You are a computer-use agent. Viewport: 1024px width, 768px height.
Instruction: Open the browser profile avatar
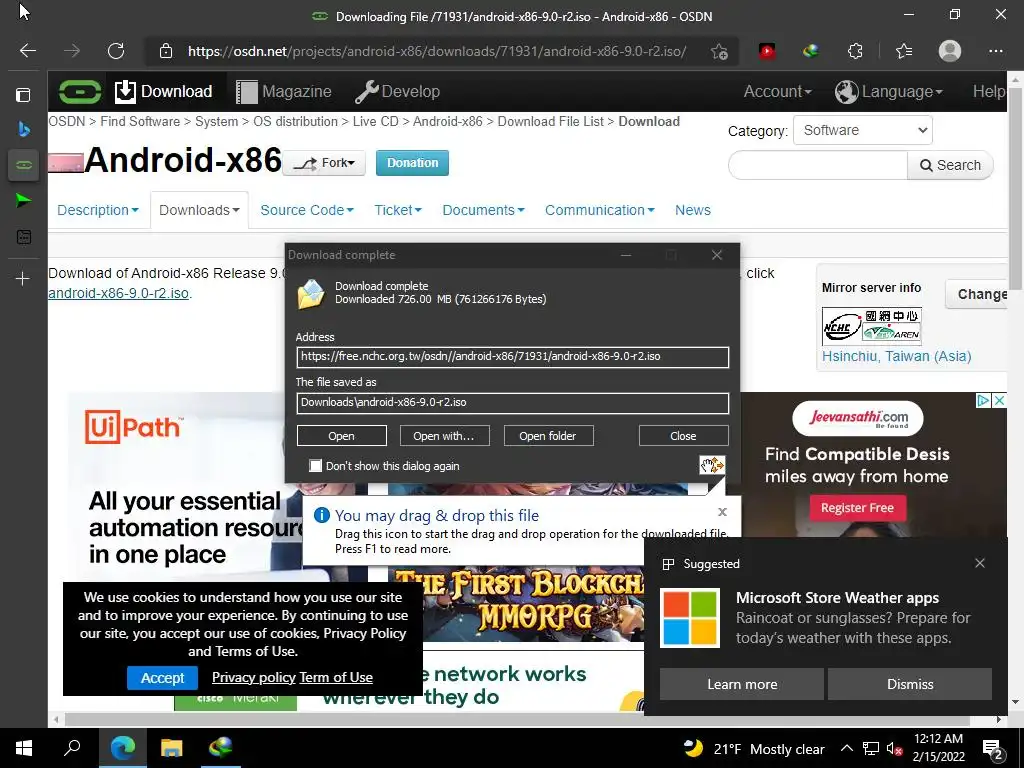[x=950, y=51]
